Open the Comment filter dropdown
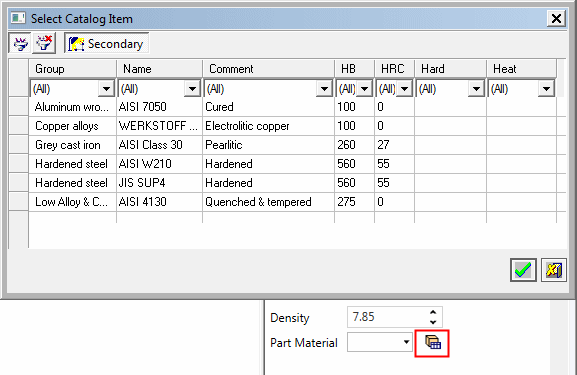This screenshot has height=375, width=577. coord(324,89)
